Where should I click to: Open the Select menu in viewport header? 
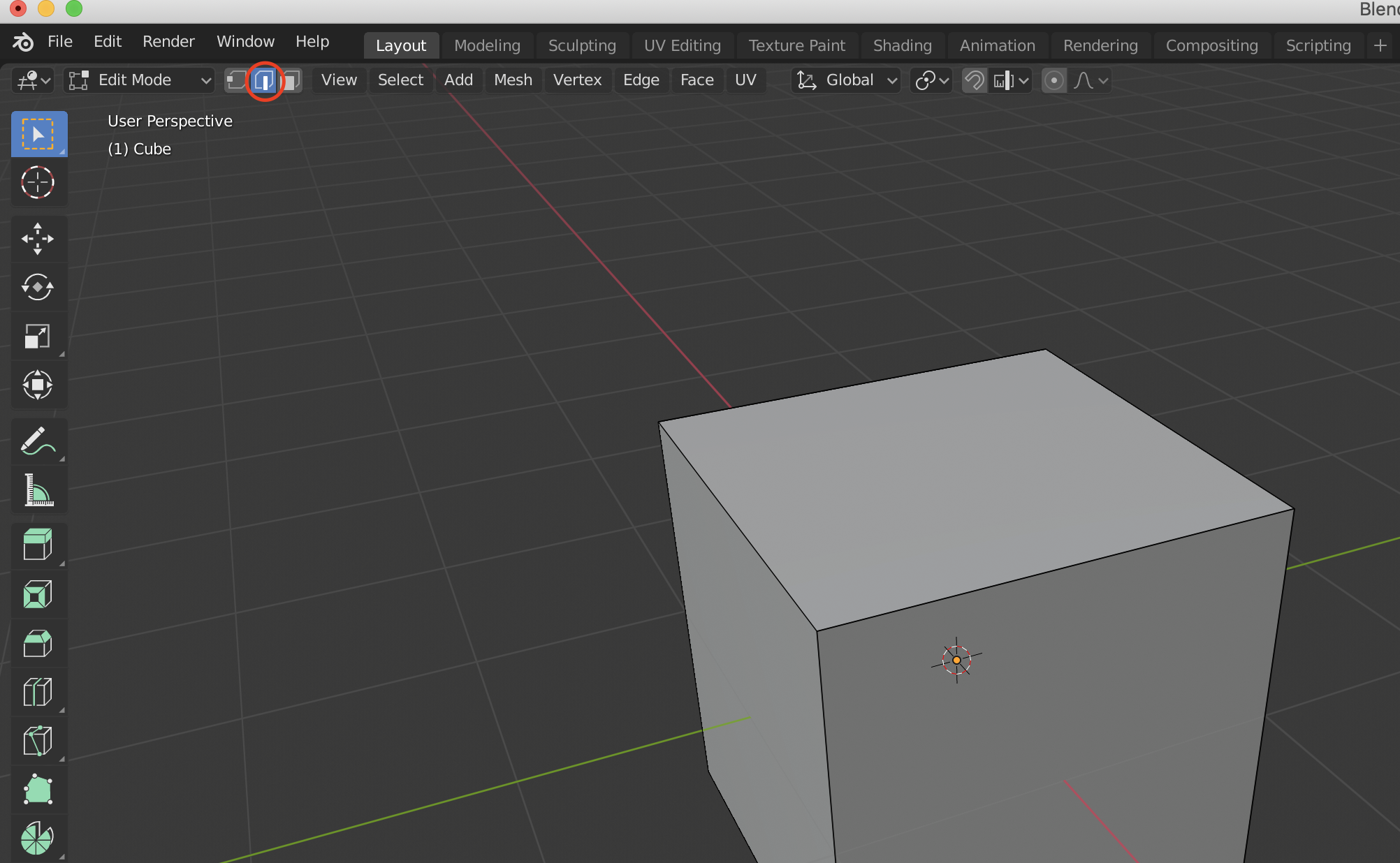point(400,80)
